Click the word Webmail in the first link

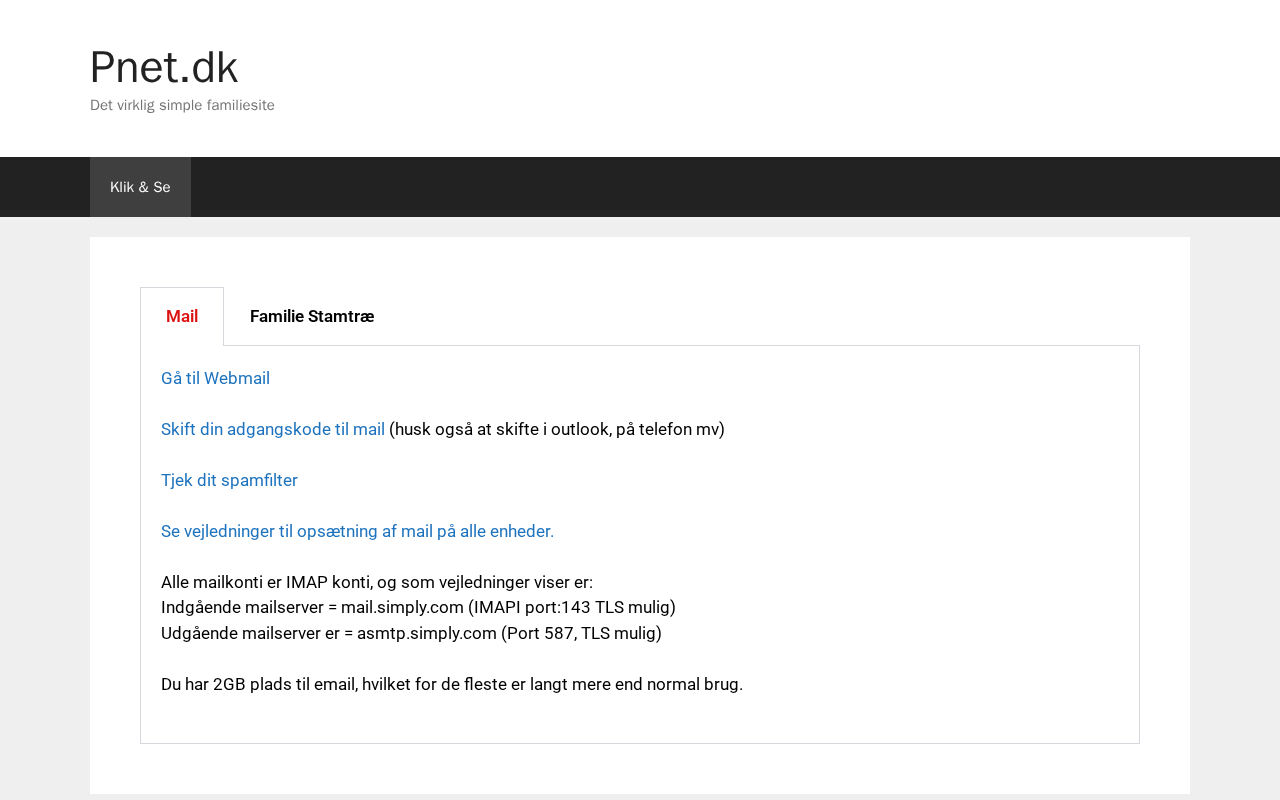237,378
